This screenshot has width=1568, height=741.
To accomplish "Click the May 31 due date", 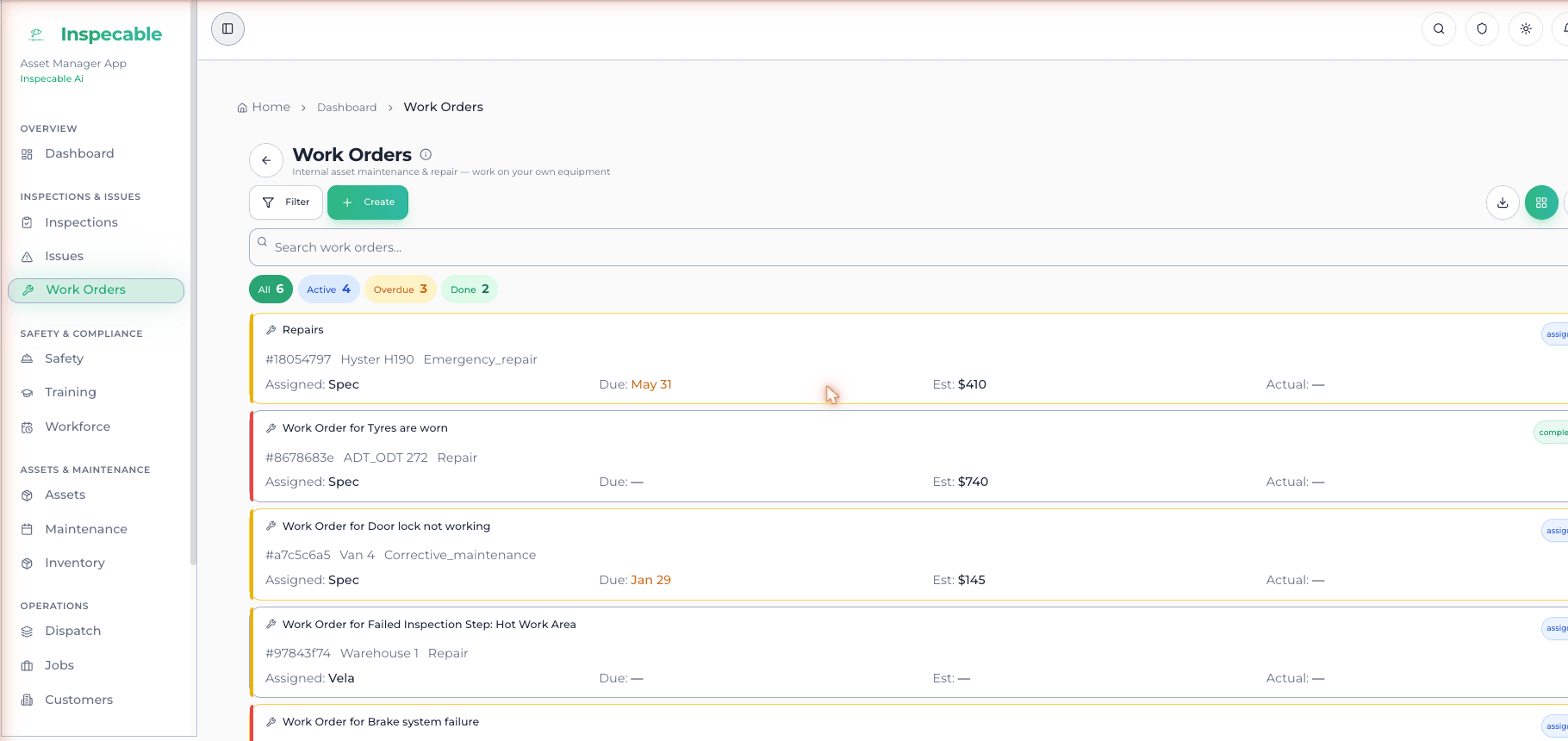I will pos(651,384).
